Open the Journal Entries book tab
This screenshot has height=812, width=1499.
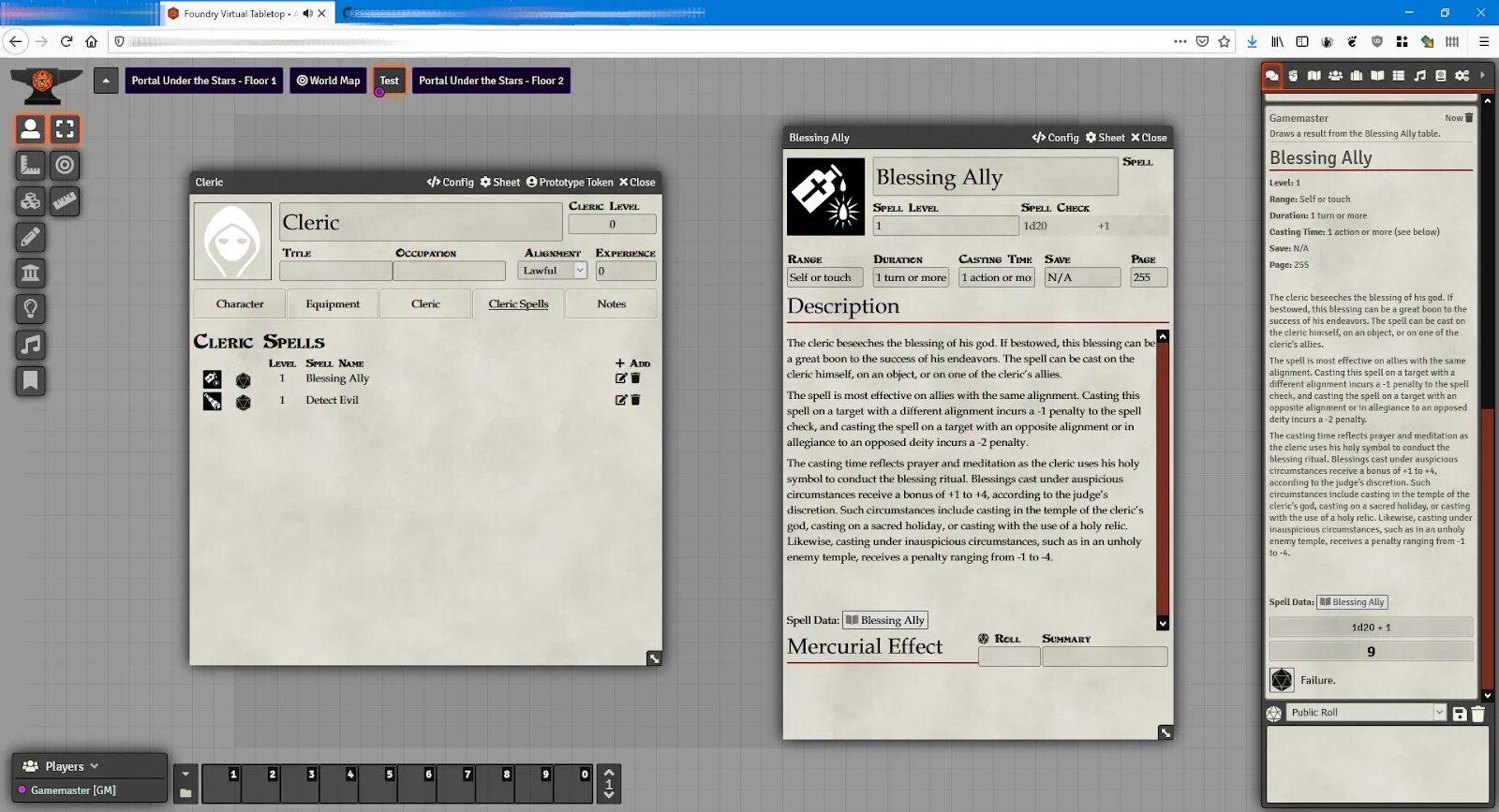tap(1377, 76)
